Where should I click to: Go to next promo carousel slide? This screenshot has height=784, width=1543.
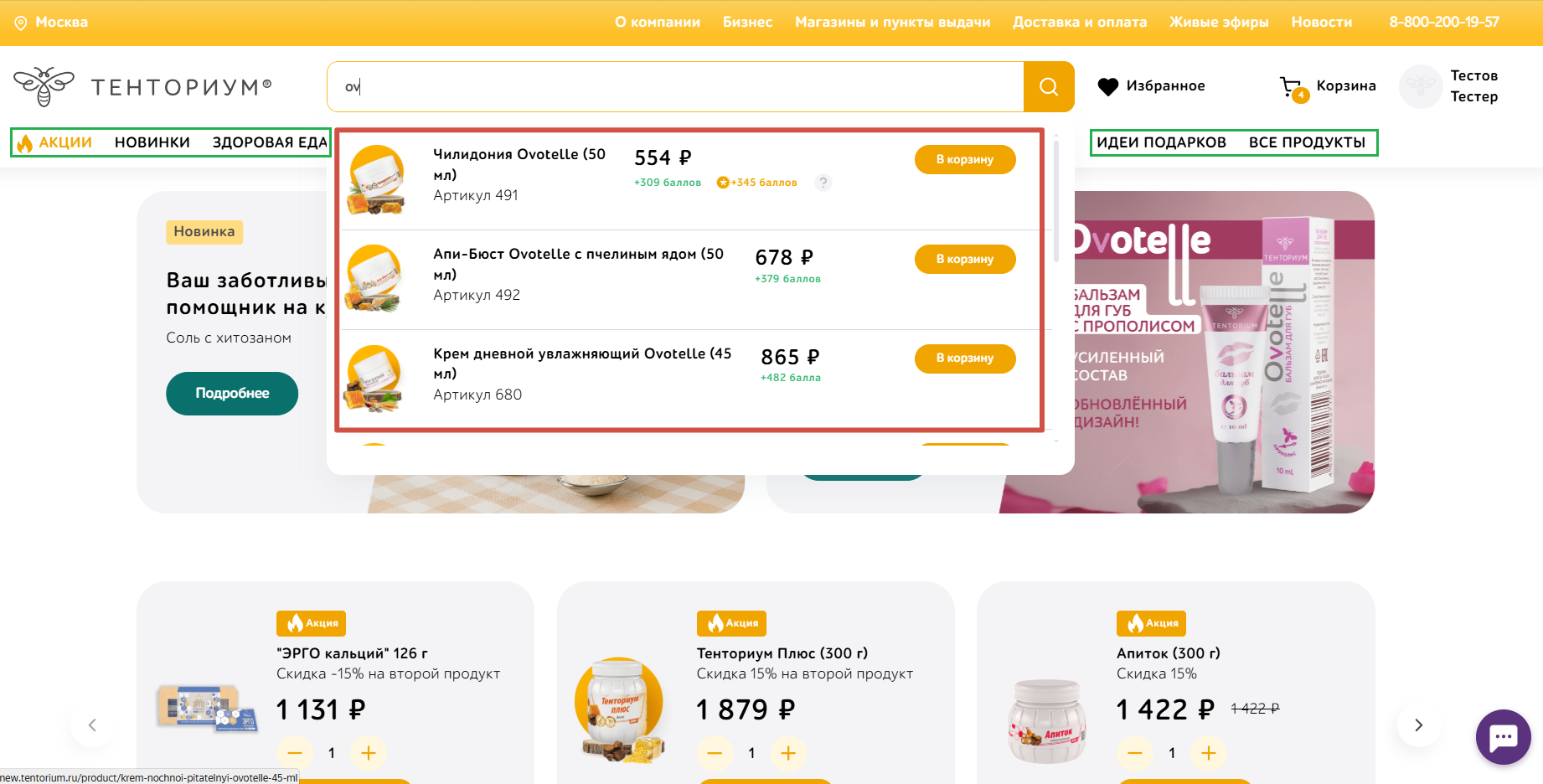(x=1418, y=725)
